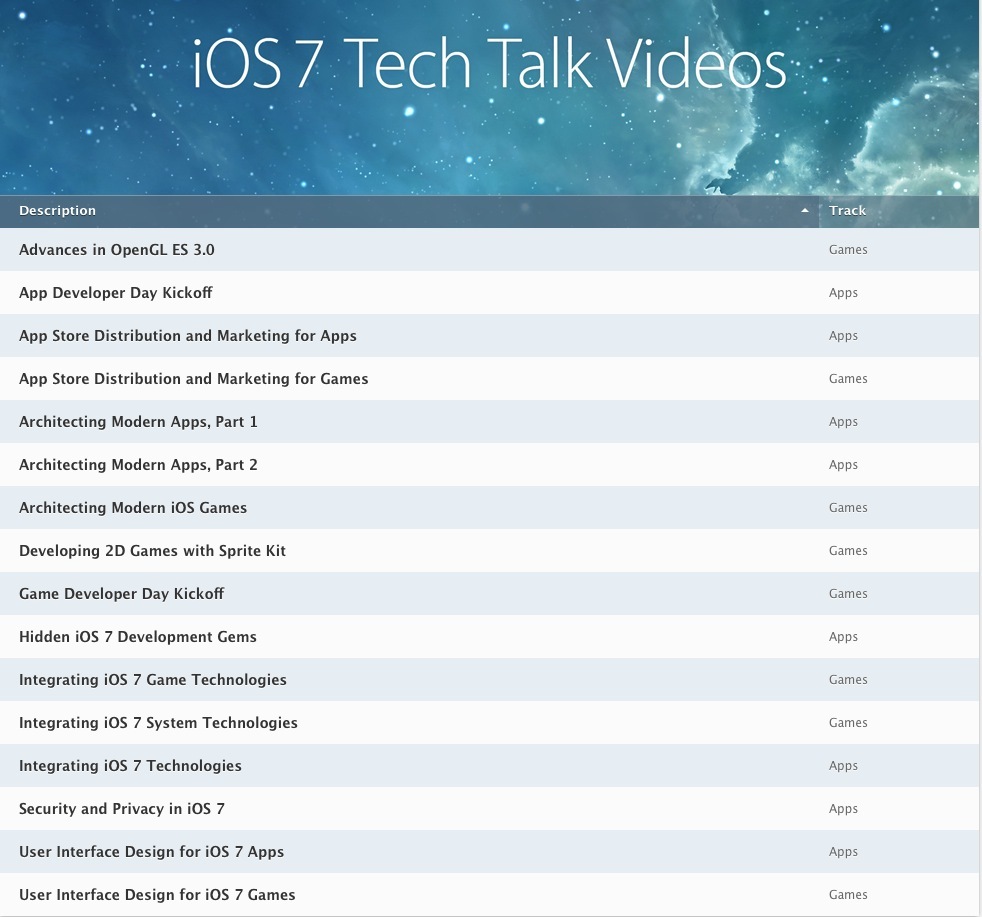The height and width of the screenshot is (917, 982).
Task: Click Apps track in Security and Privacy row
Action: pyautogui.click(x=843, y=809)
